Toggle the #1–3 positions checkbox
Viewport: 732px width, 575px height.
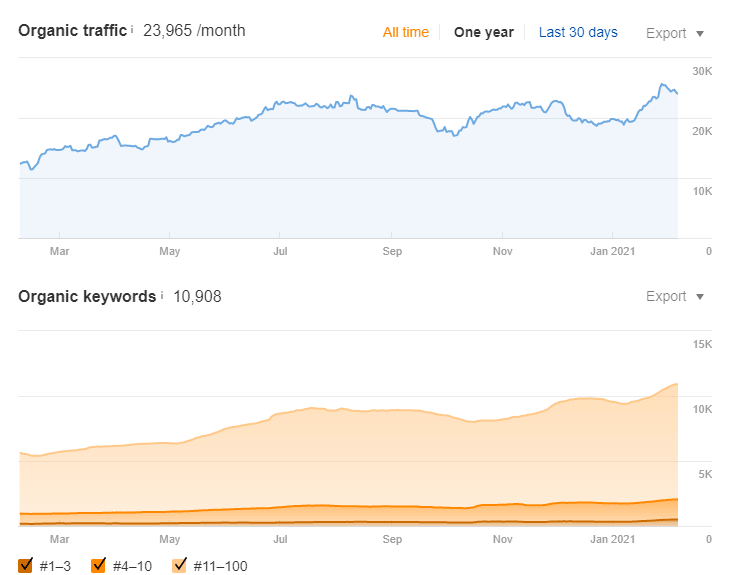(x=25, y=565)
